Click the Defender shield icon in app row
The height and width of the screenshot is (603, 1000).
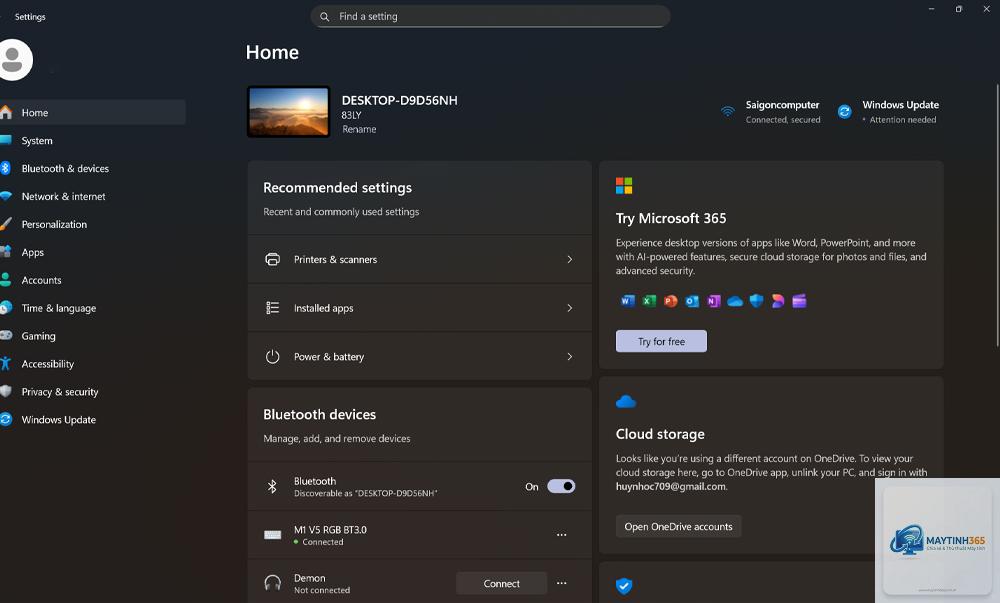756,301
